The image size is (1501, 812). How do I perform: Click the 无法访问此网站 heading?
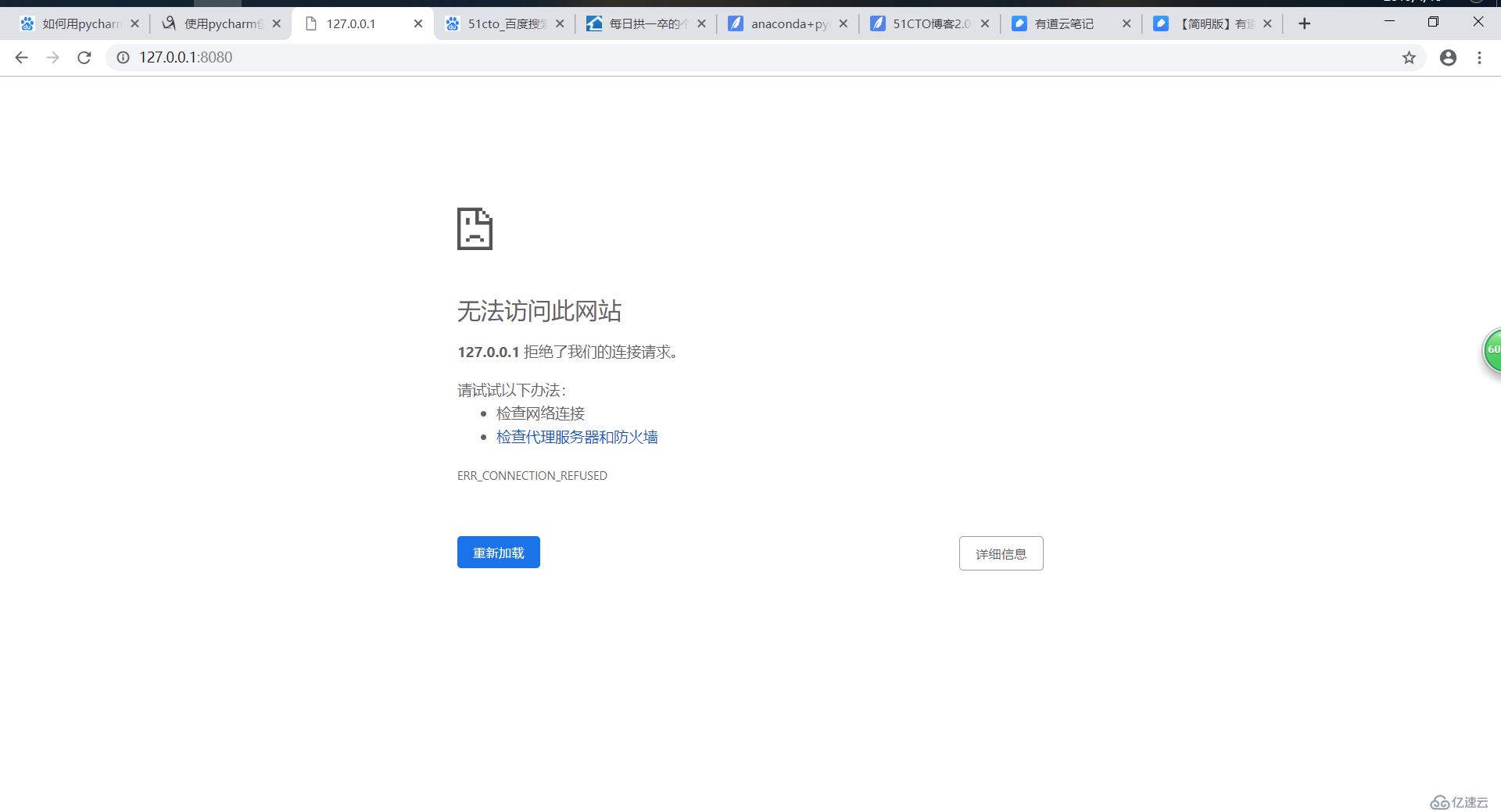click(539, 311)
